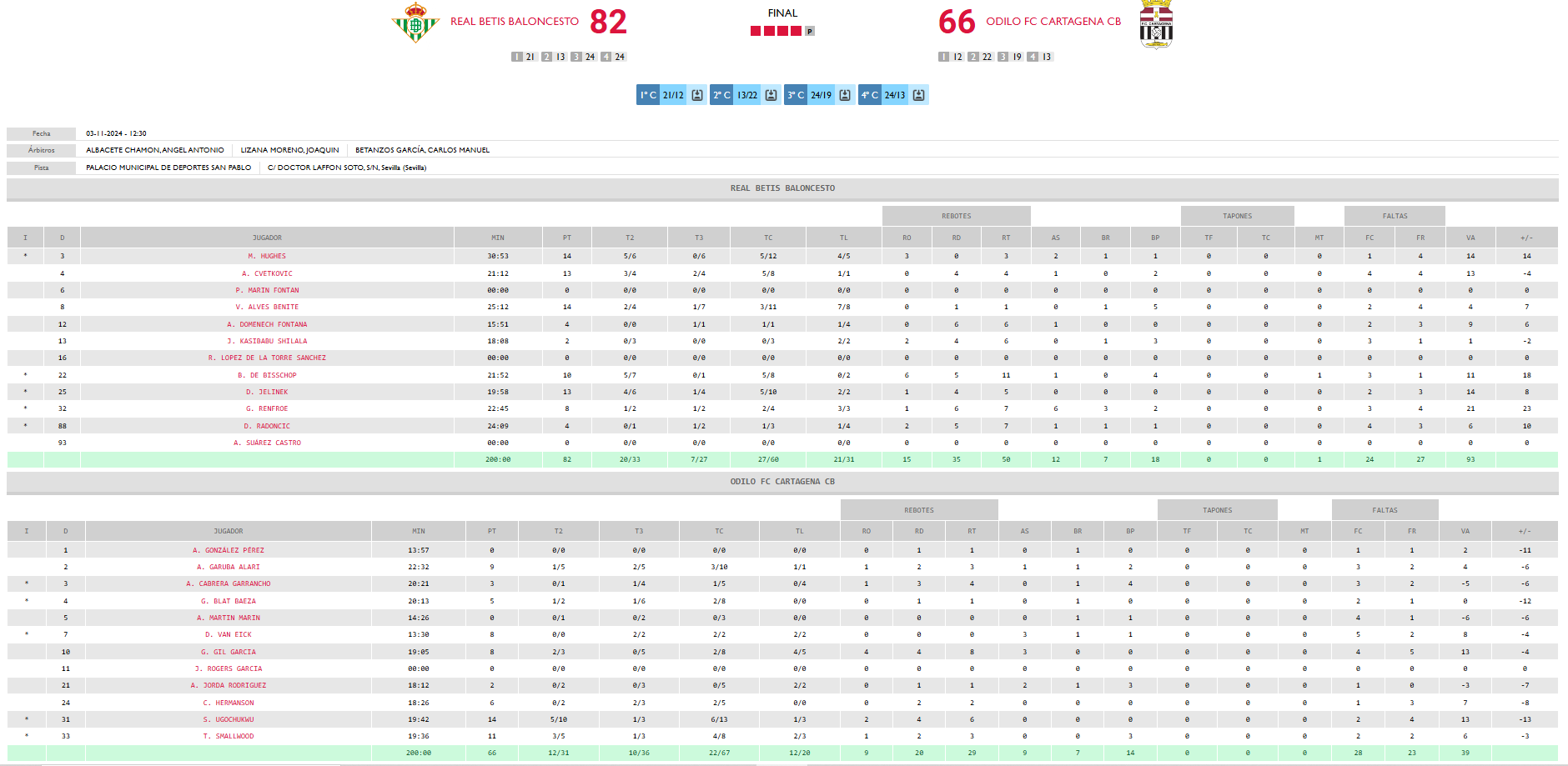The width and height of the screenshot is (1568, 766).
Task: Click Betis team total minutes 200:00
Action: [498, 459]
